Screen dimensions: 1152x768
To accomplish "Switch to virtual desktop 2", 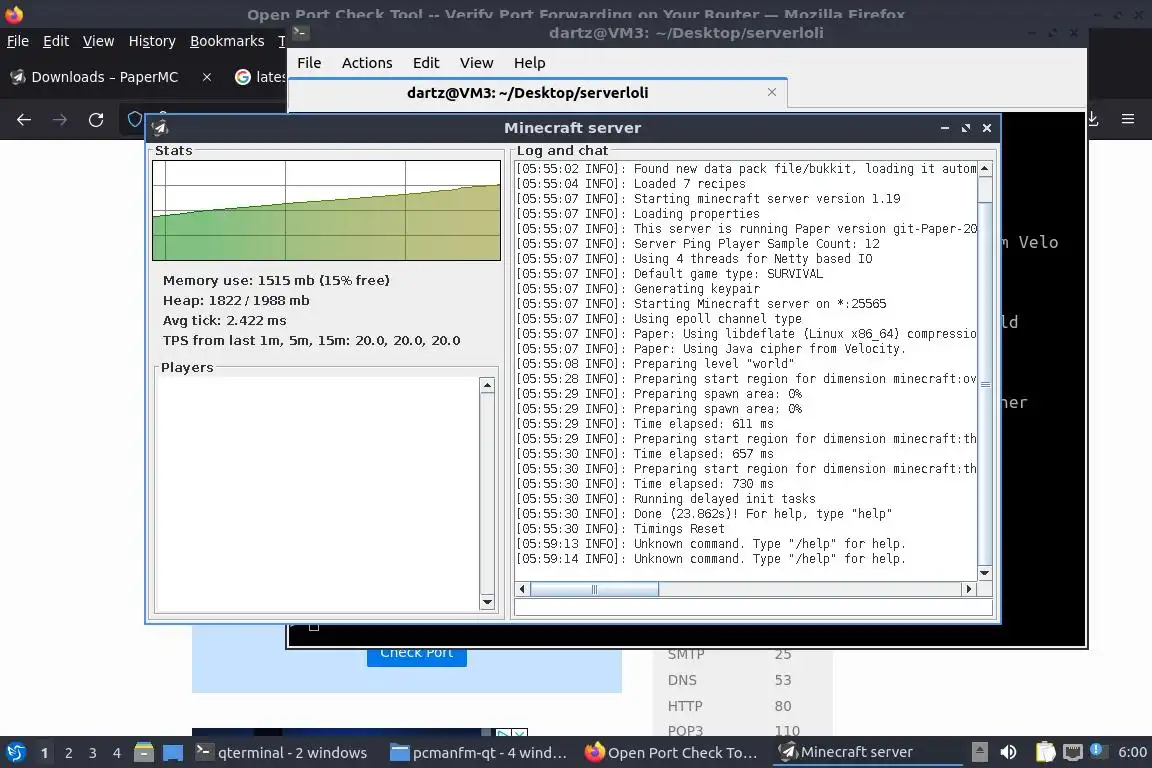I will [68, 753].
